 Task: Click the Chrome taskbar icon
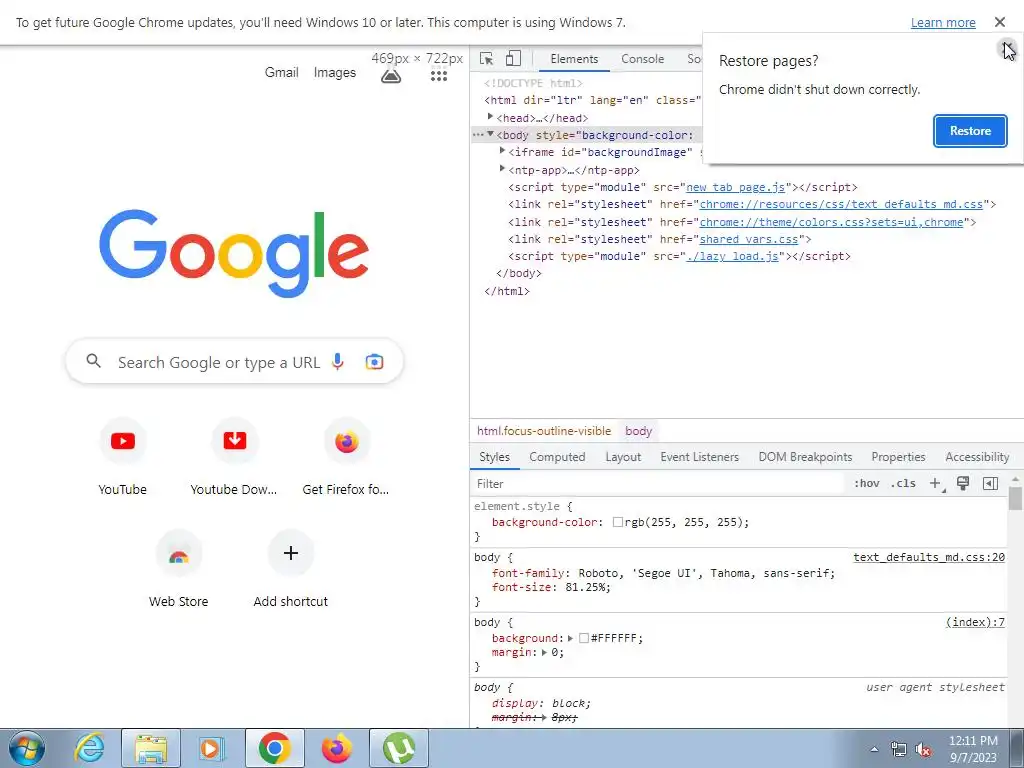point(274,748)
